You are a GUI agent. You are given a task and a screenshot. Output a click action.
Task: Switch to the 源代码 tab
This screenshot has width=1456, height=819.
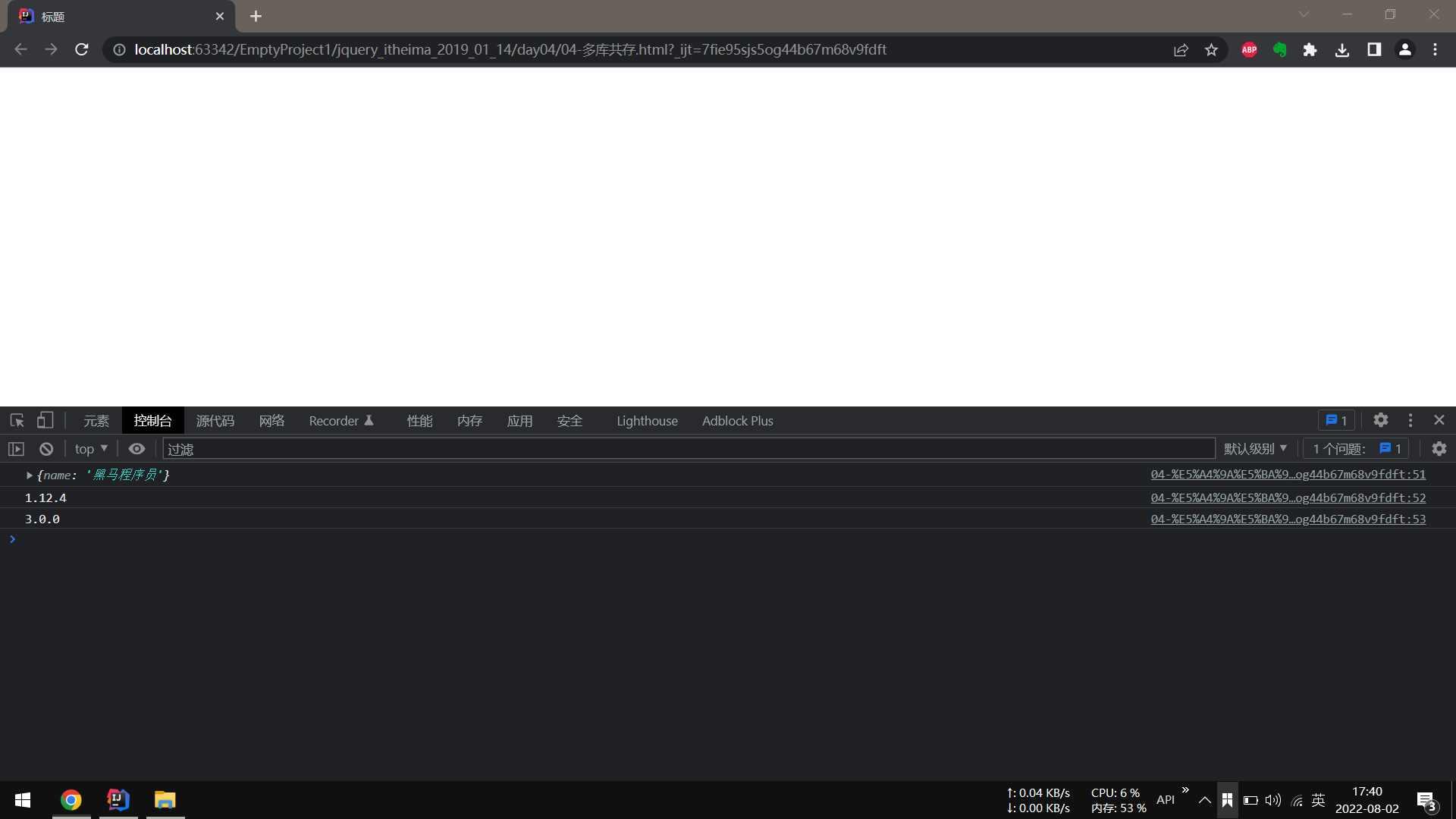(x=215, y=421)
